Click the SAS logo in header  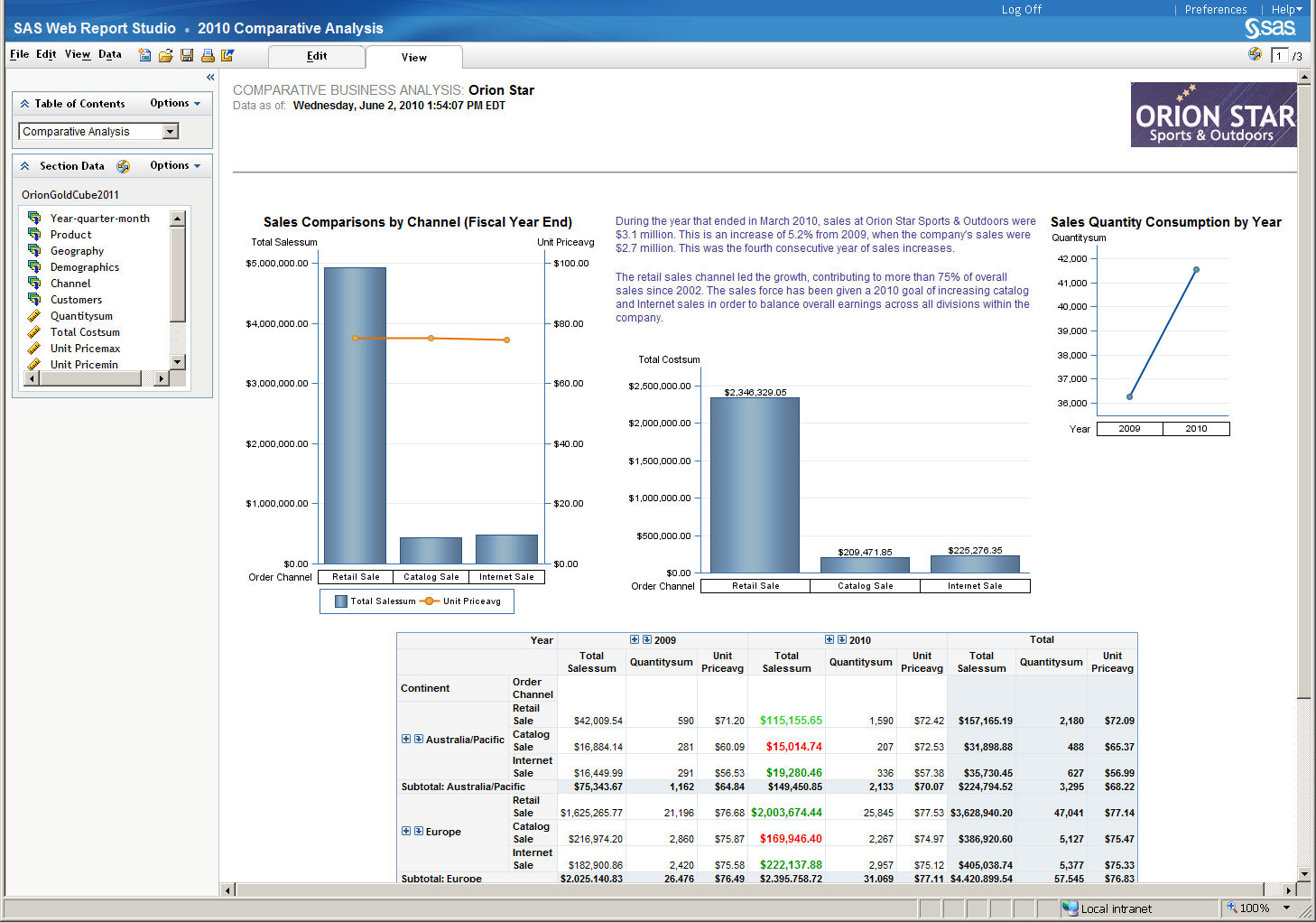point(1271,28)
